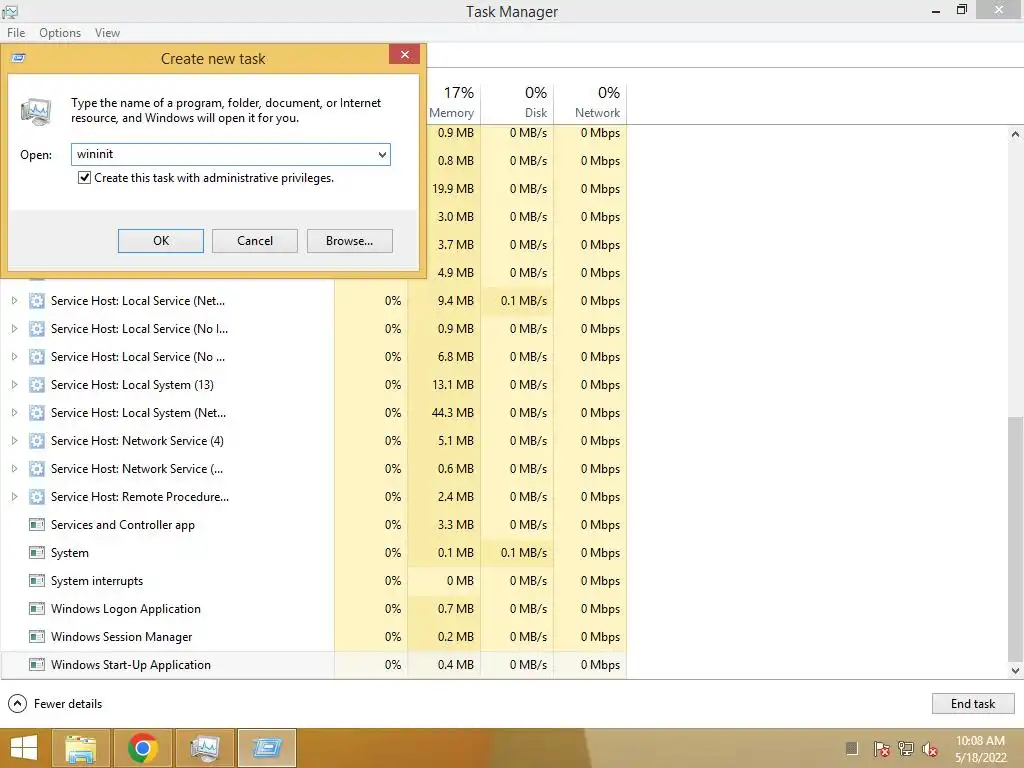Expand Service Host: Remote Procedure...
Image resolution: width=1024 pixels, height=768 pixels.
click(14, 497)
